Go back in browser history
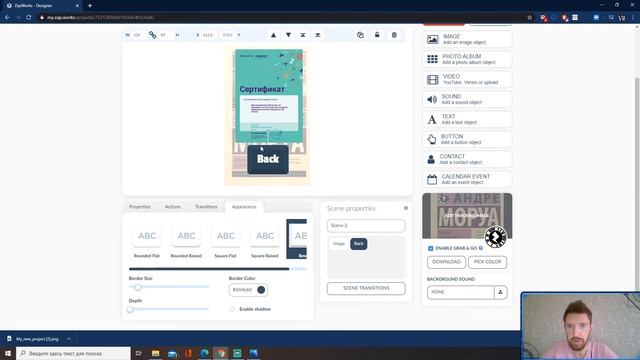This screenshot has width=640, height=360. click(7, 18)
